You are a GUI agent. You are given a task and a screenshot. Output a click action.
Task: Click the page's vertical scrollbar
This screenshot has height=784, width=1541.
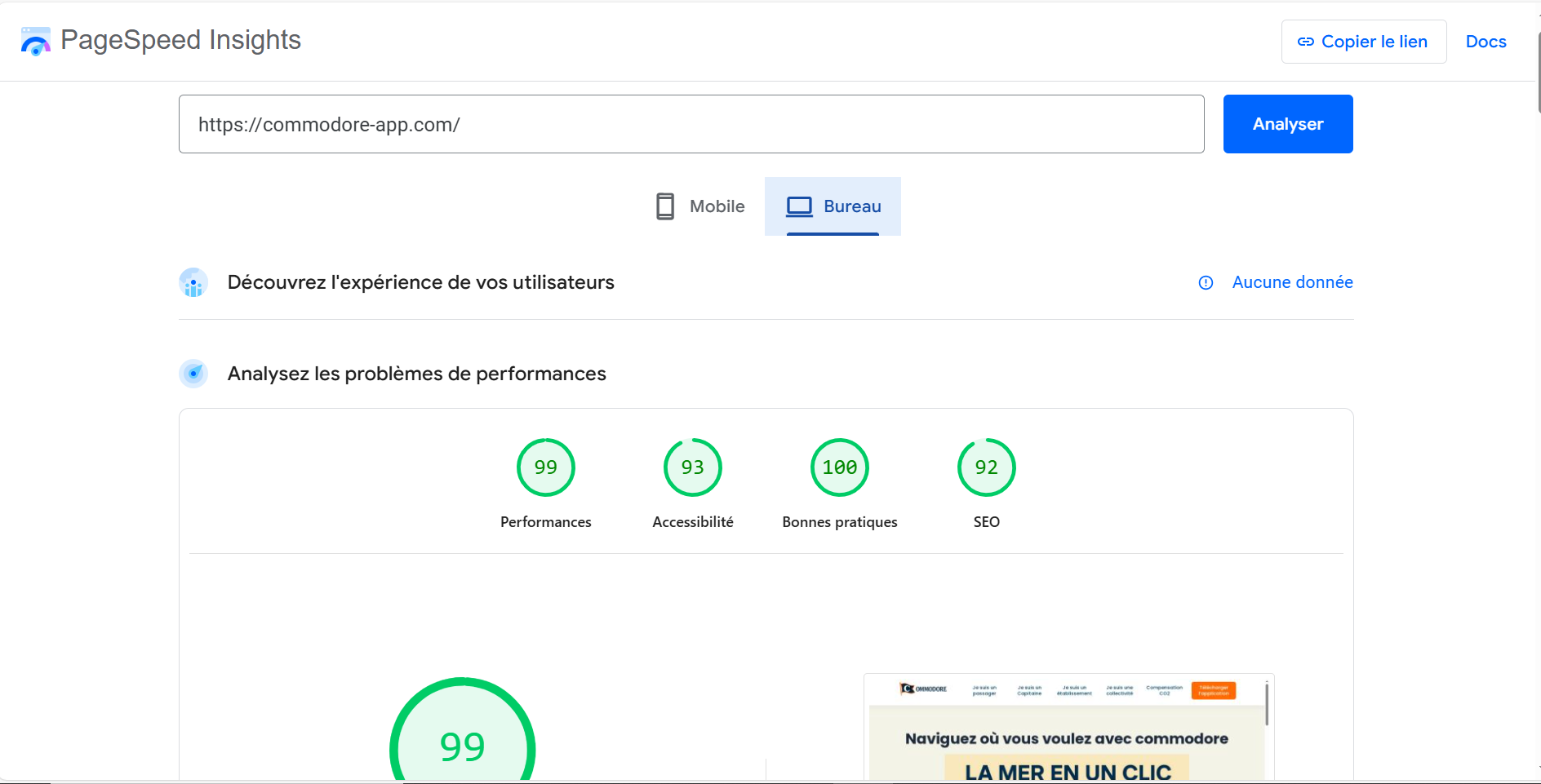(x=1538, y=73)
